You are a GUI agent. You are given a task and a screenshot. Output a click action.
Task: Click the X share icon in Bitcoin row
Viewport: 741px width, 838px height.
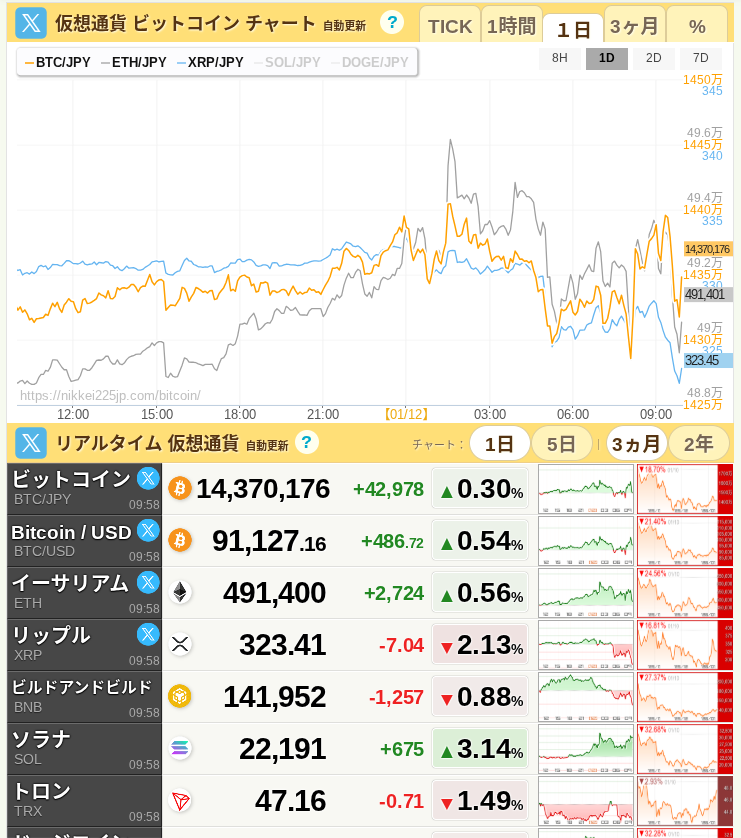click(148, 478)
